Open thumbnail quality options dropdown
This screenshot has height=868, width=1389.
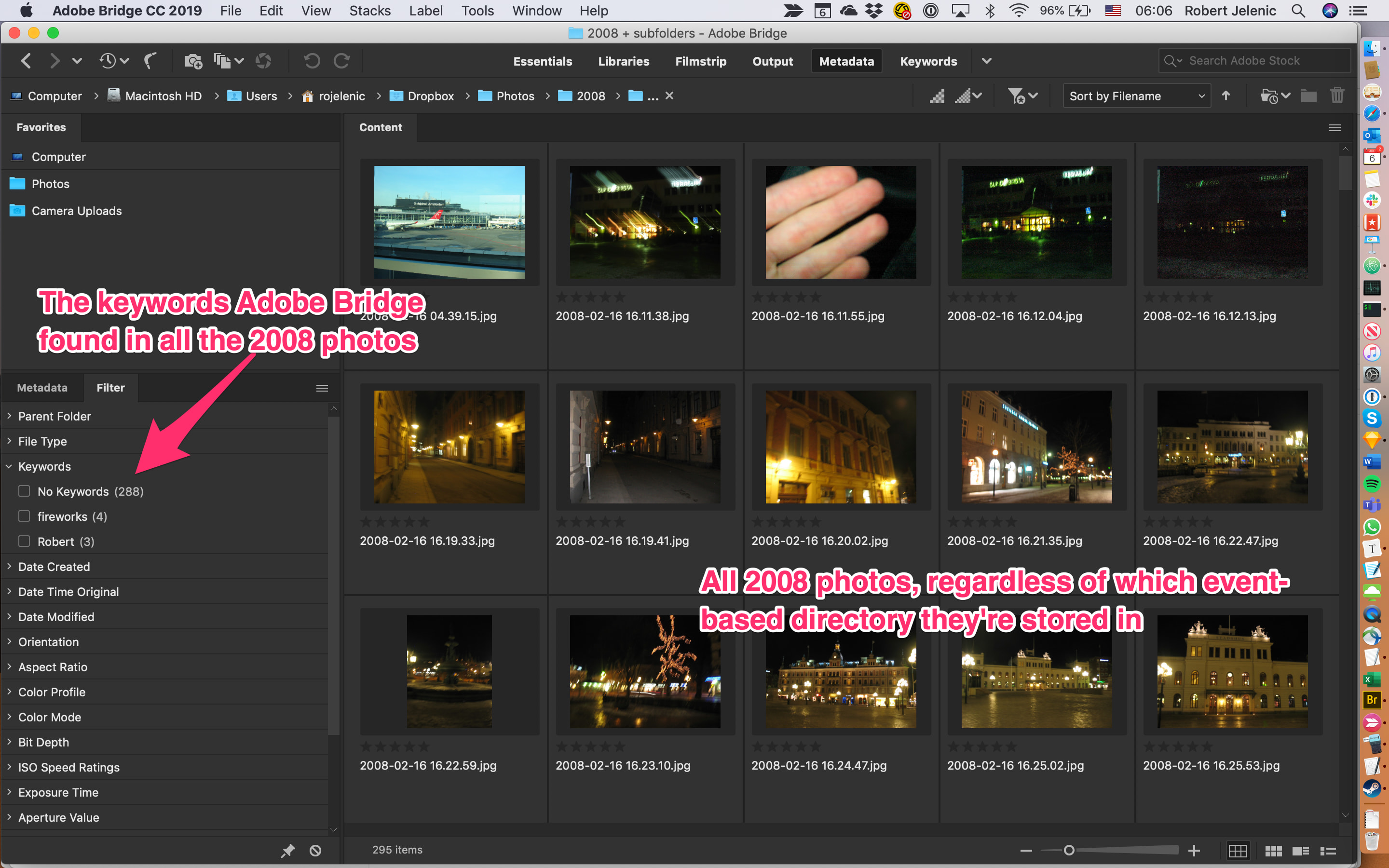[x=968, y=96]
